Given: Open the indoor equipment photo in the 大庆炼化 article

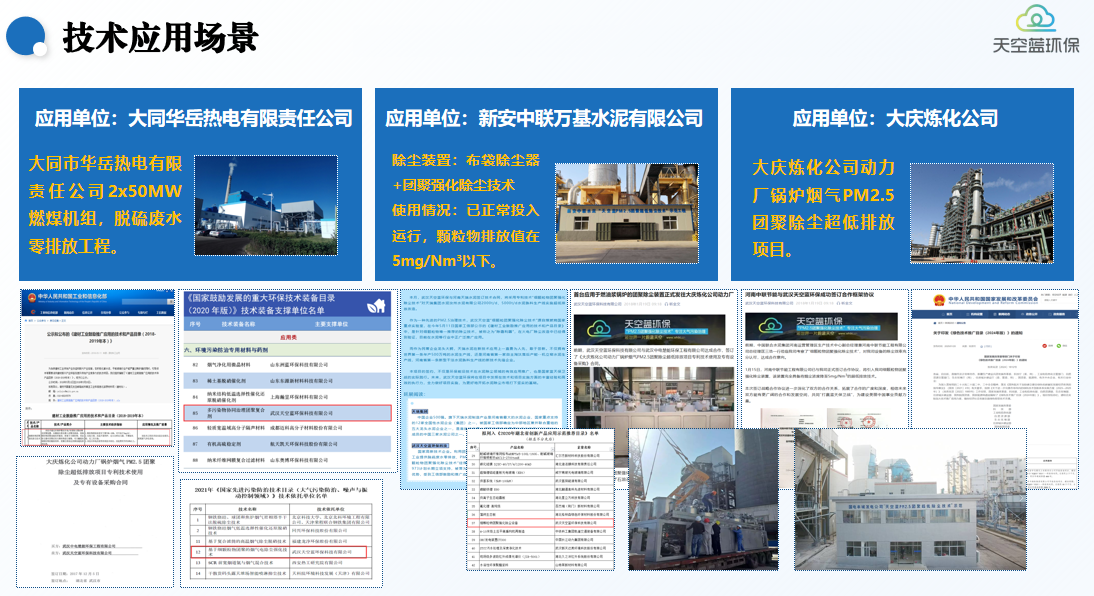Looking at the screenshot, I should (x=653, y=398).
